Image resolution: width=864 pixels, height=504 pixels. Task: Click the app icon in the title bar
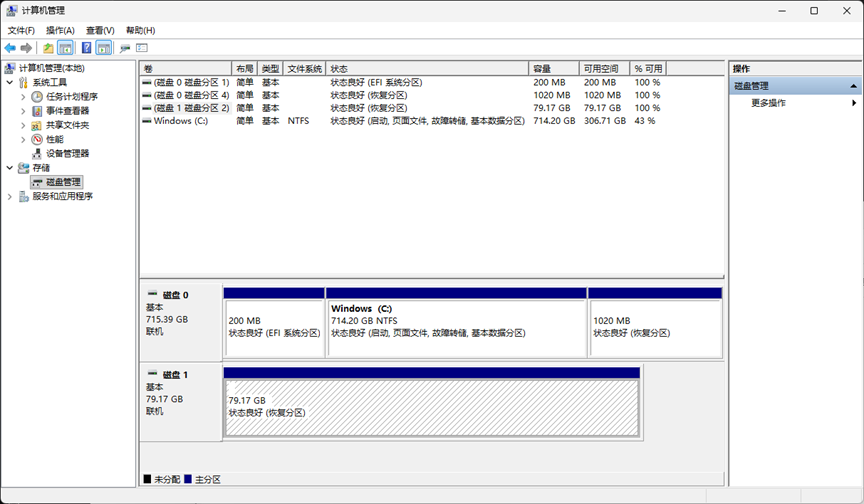click(12, 10)
